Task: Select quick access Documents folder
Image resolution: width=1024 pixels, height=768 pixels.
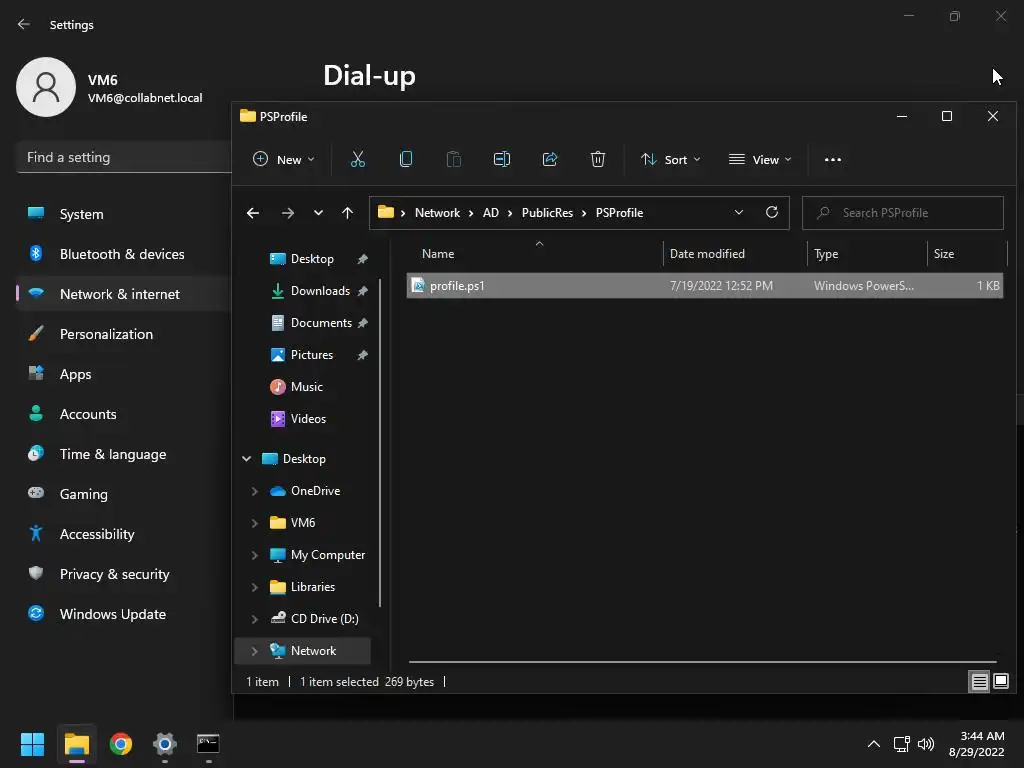Action: pyautogui.click(x=319, y=323)
